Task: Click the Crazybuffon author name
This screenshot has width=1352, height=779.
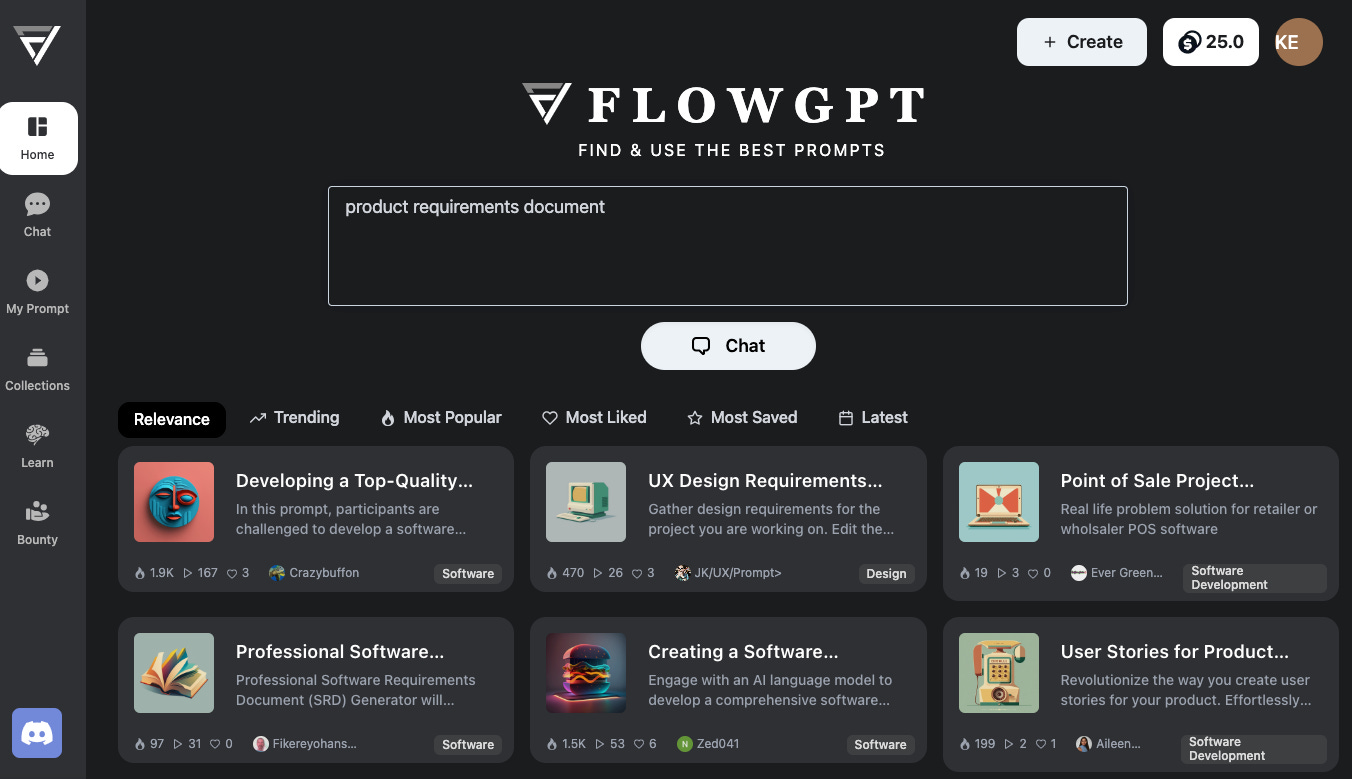Action: [324, 573]
